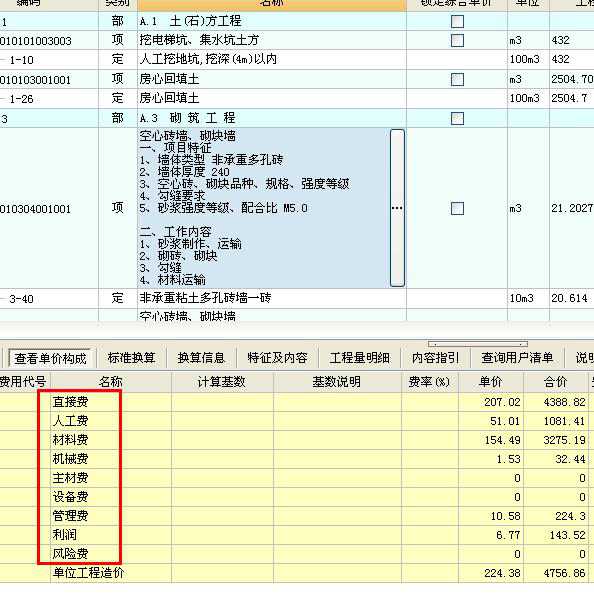
Task: Check lock box for A.3 砌筑工程 row
Action: (457, 118)
